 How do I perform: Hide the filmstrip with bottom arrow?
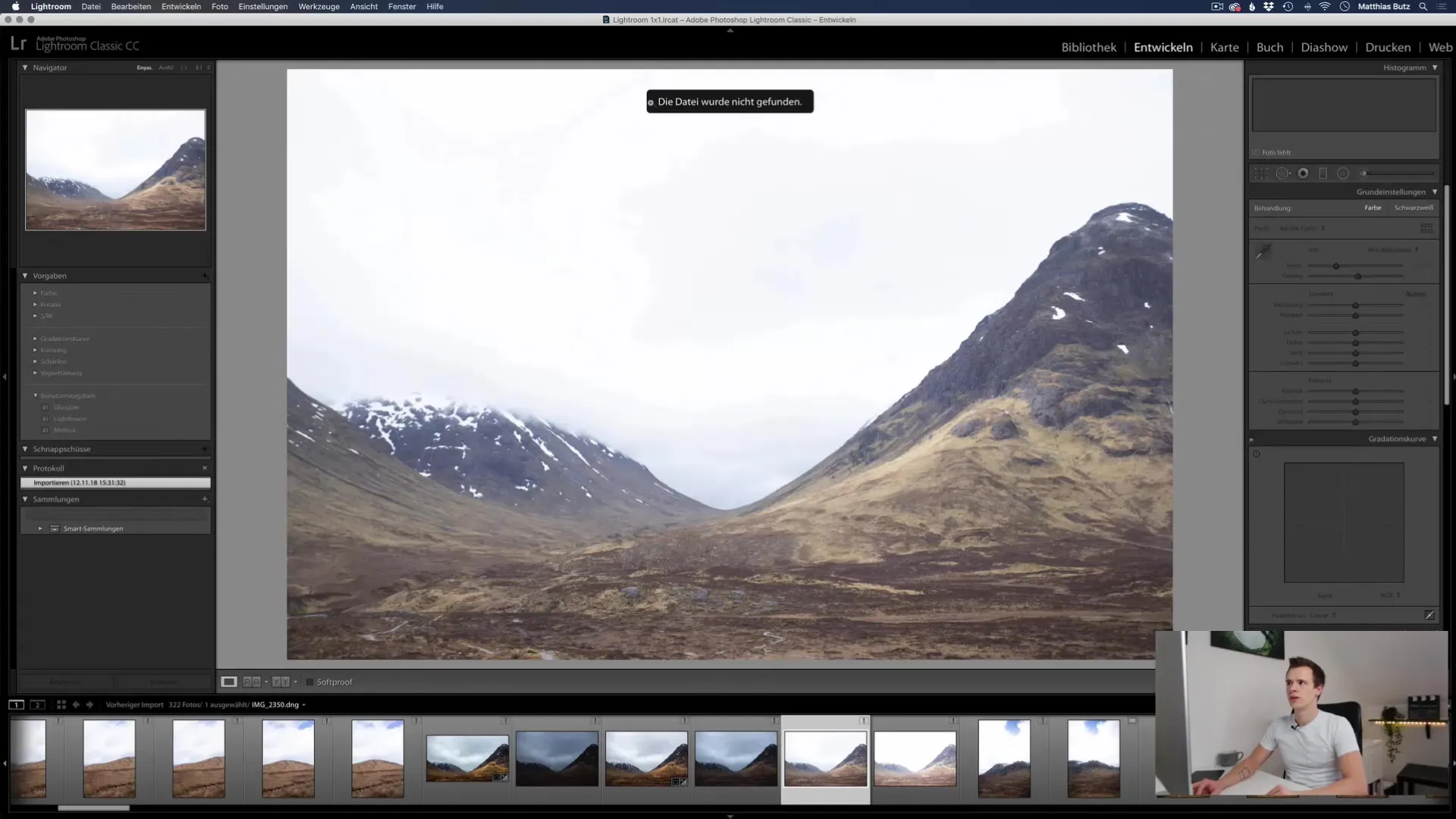tap(730, 816)
